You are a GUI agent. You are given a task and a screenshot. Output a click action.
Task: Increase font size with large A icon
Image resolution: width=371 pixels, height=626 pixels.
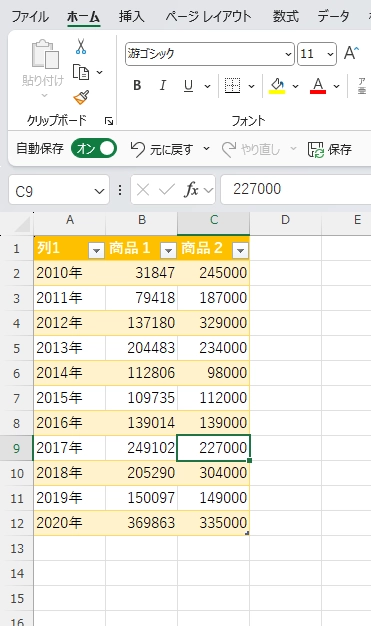[x=351, y=53]
